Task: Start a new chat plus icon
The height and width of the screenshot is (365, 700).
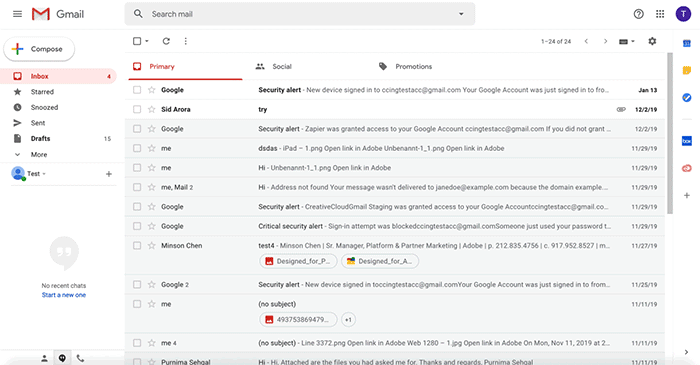Action: click(108, 174)
